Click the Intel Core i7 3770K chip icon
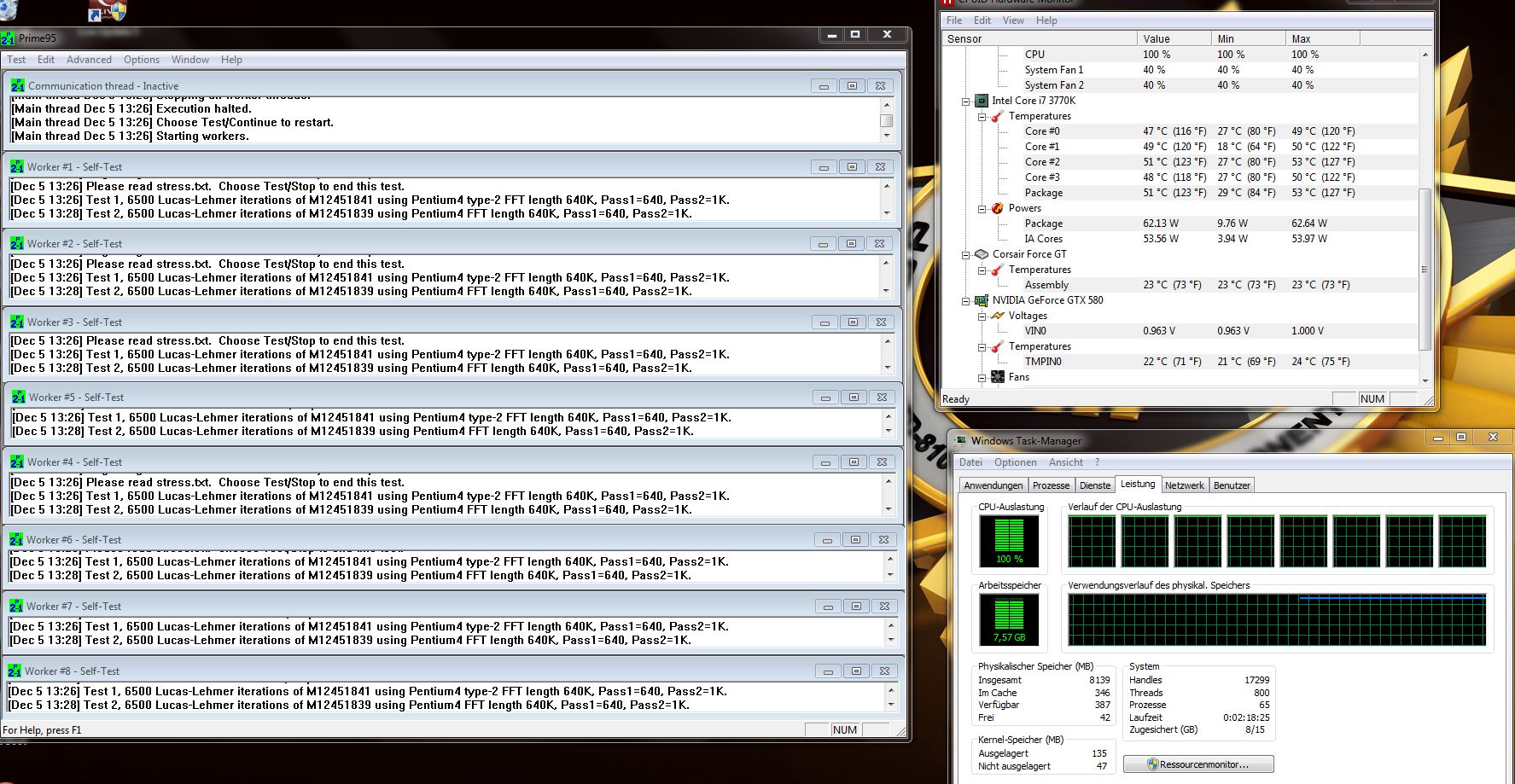The width and height of the screenshot is (1515, 784). tap(981, 101)
